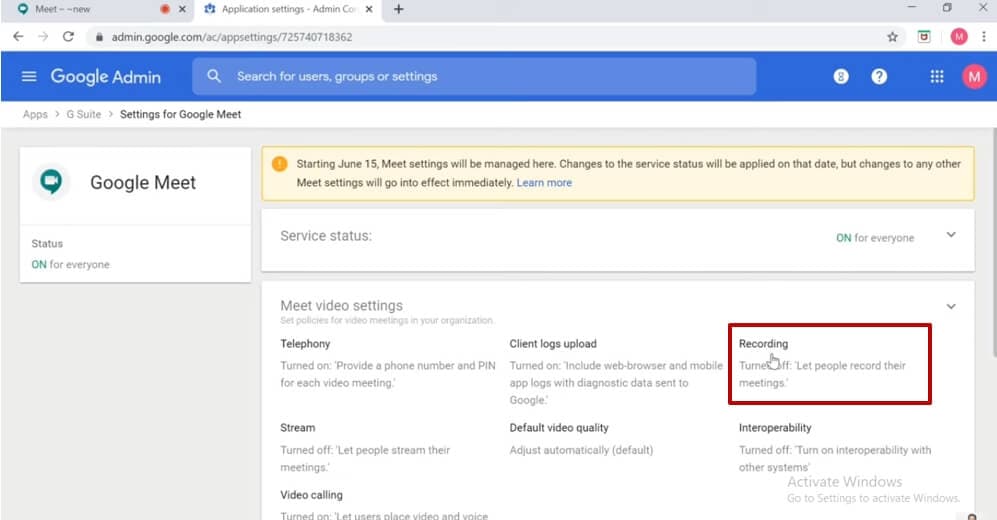
Task: Click the Google Meet logo icon
Action: (50, 182)
